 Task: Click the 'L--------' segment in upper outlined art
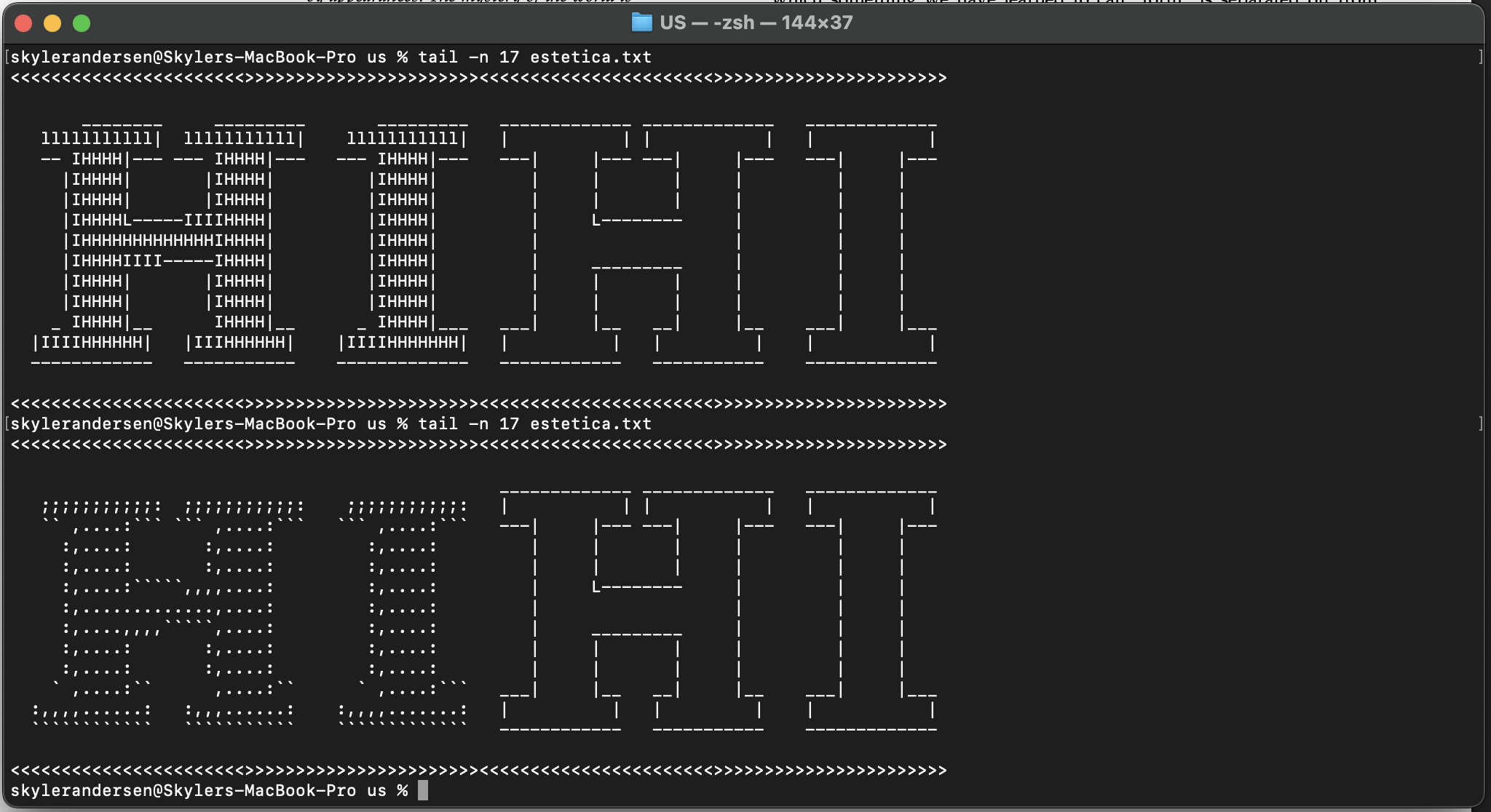tap(637, 220)
